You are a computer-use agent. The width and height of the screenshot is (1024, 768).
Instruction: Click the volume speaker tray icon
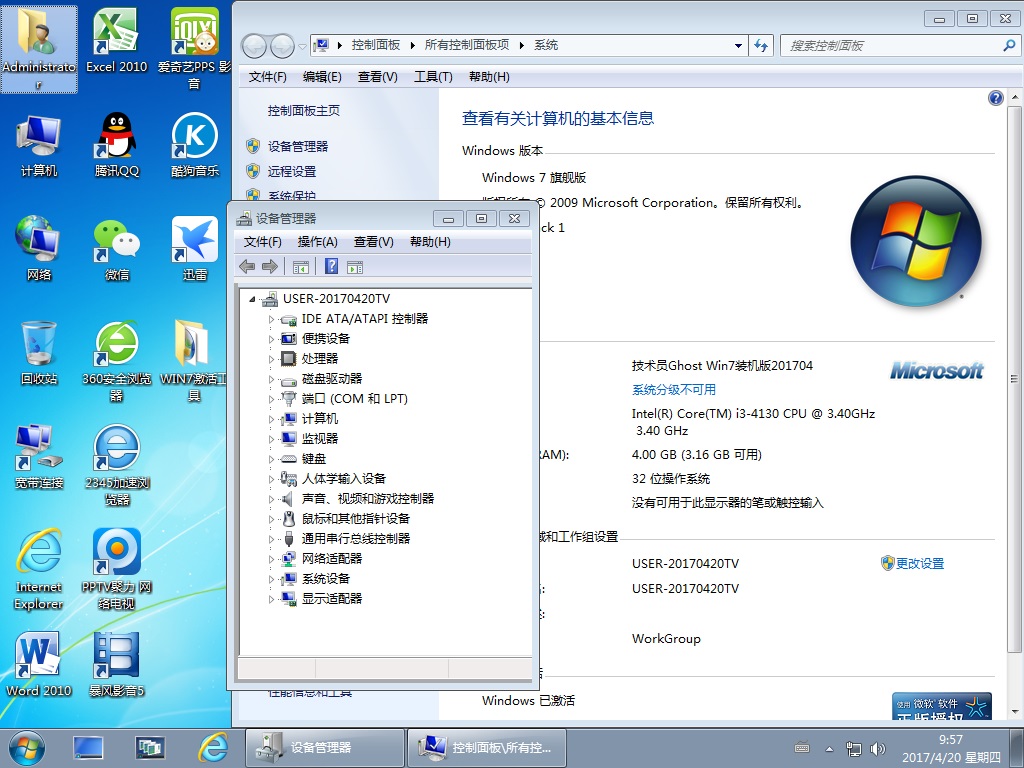click(878, 748)
